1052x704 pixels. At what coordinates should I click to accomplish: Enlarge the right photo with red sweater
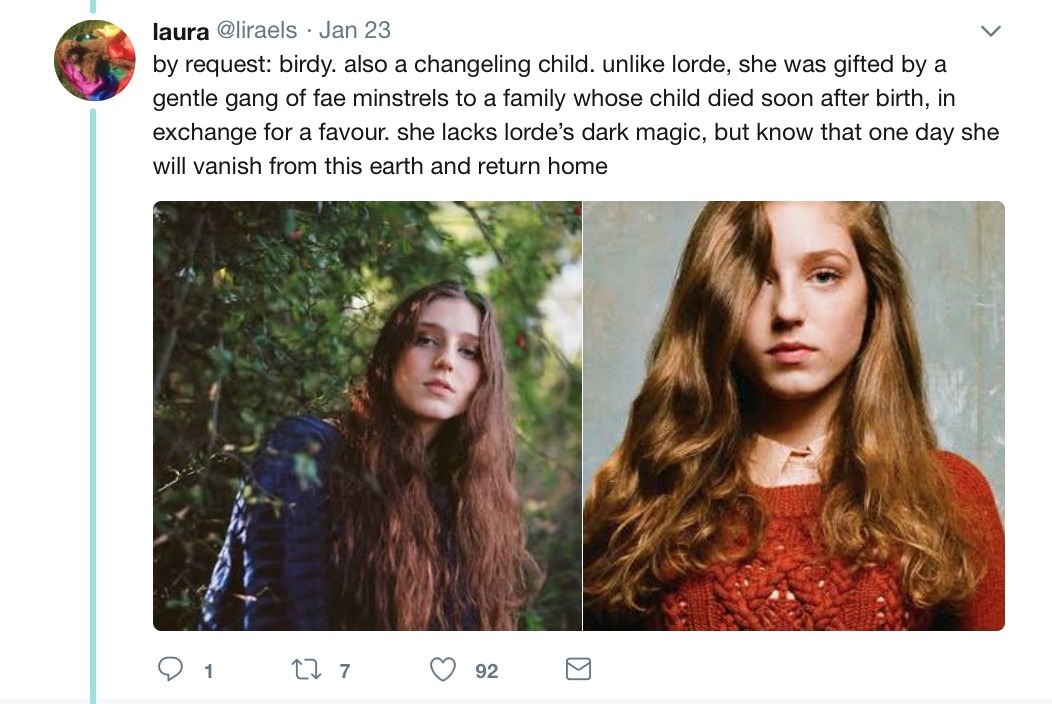[x=793, y=415]
